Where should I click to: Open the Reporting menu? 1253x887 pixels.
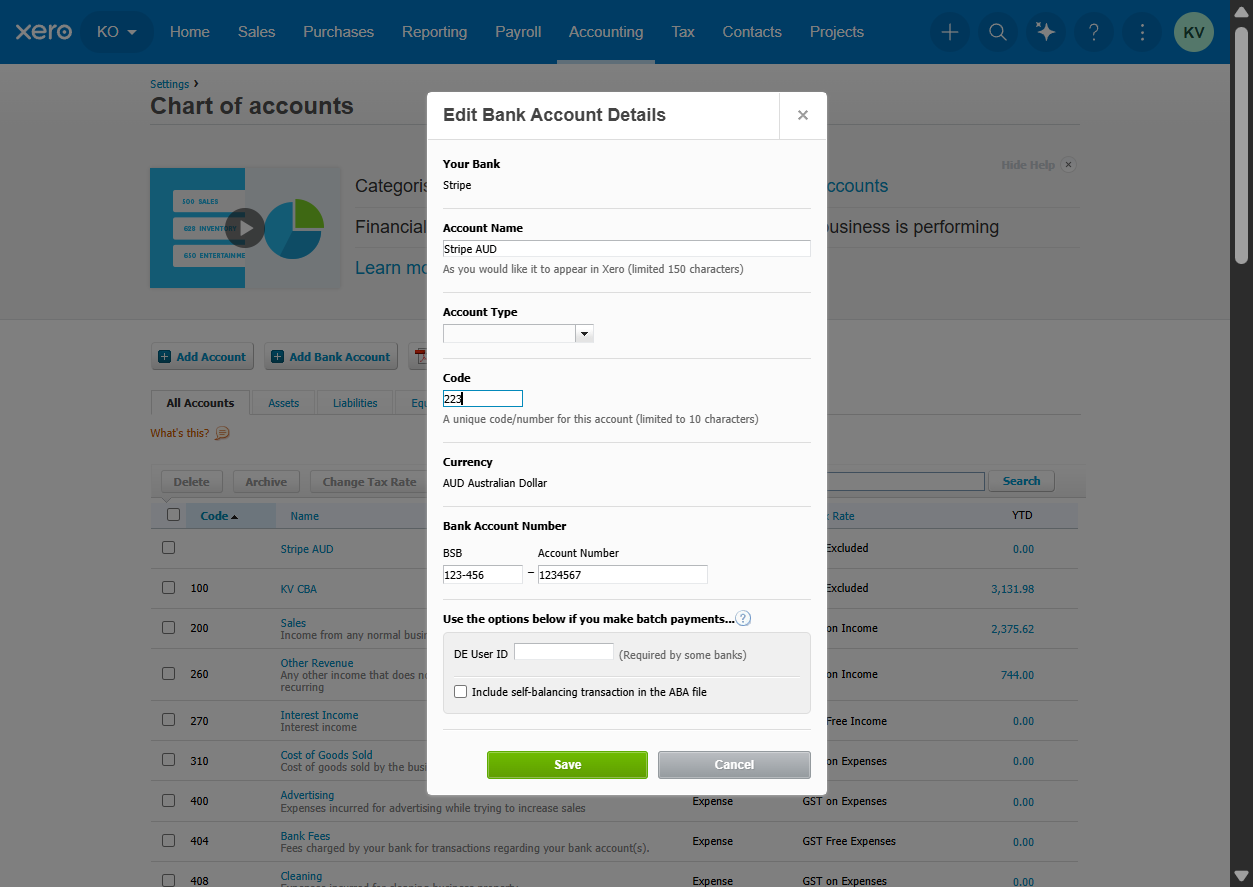pos(434,32)
